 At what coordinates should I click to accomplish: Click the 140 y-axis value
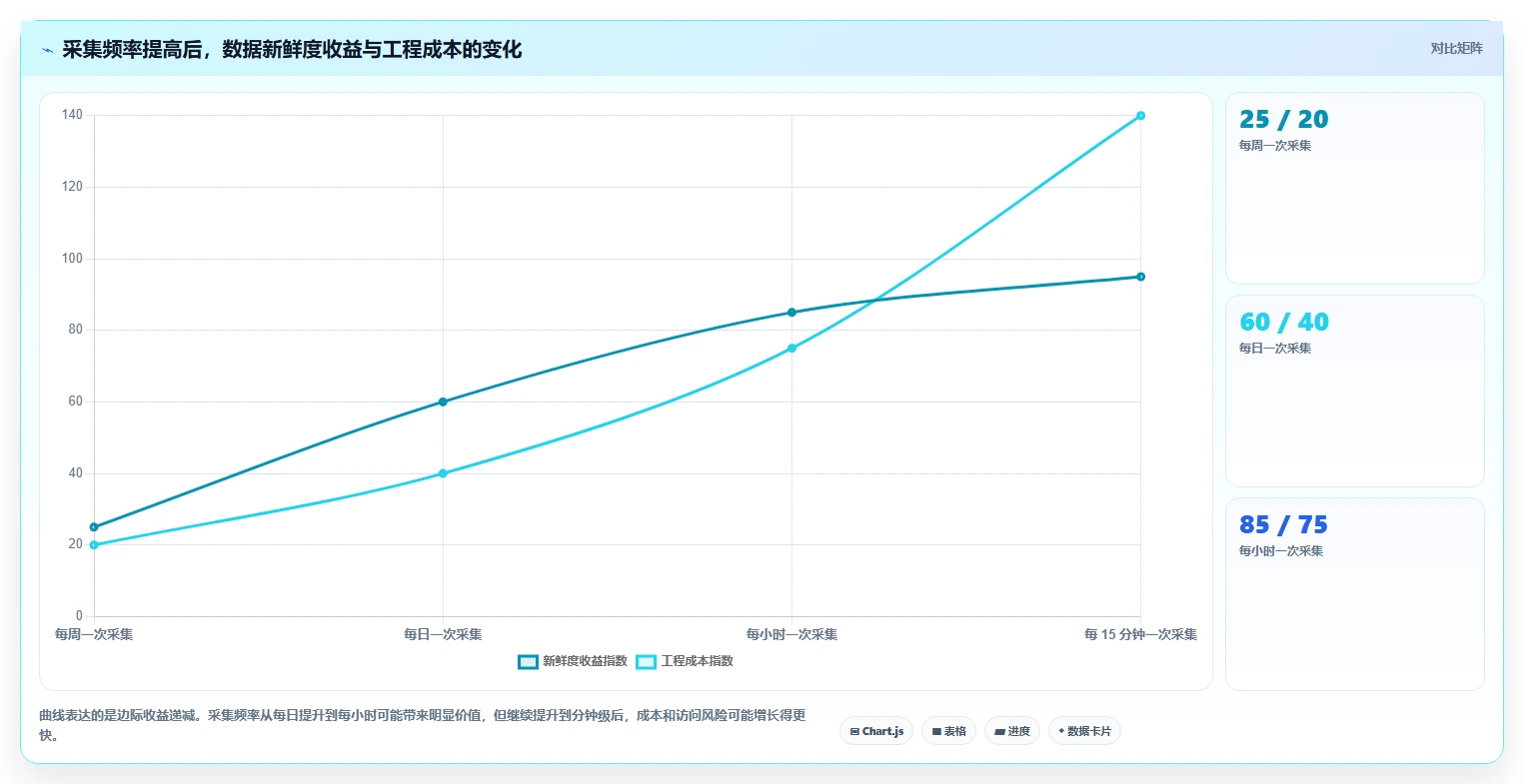[x=72, y=115]
